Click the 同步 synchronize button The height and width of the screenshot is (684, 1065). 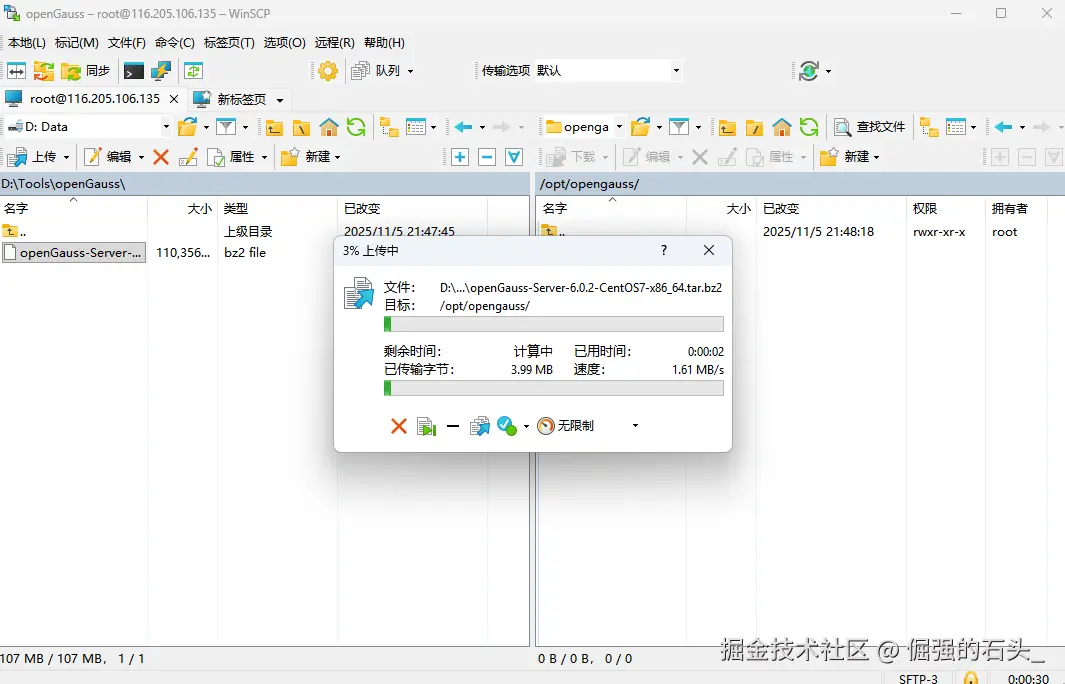[x=86, y=71]
